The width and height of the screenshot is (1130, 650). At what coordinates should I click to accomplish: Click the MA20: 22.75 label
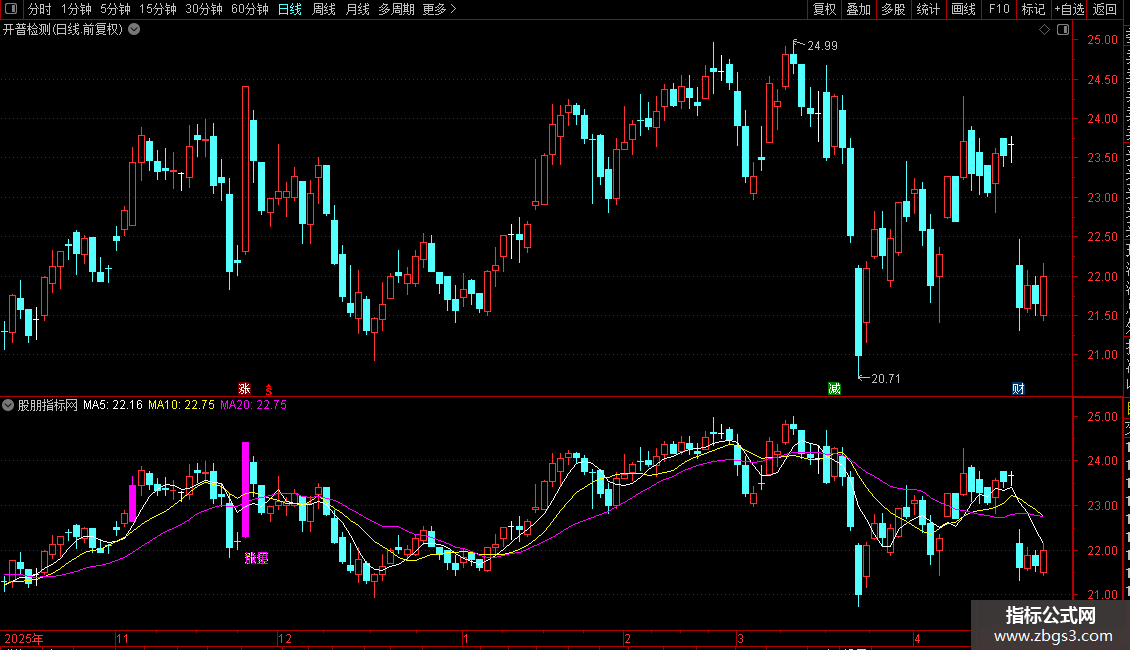tap(253, 405)
